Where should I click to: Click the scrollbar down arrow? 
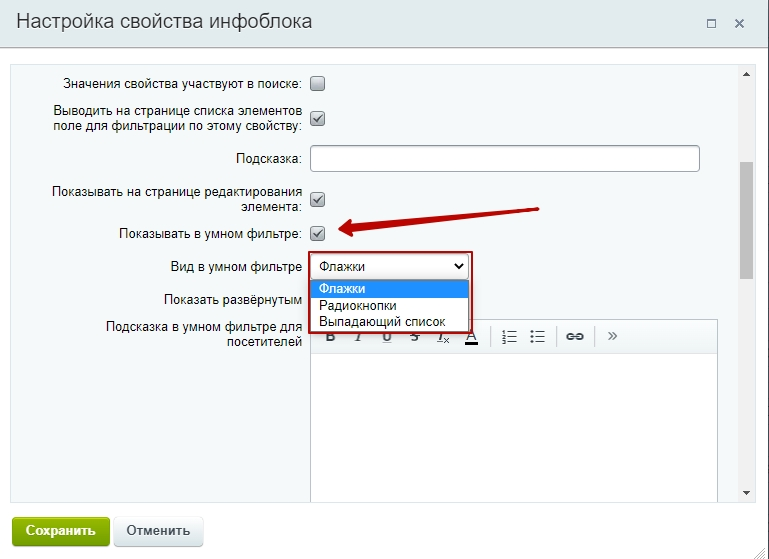pyautogui.click(x=746, y=493)
